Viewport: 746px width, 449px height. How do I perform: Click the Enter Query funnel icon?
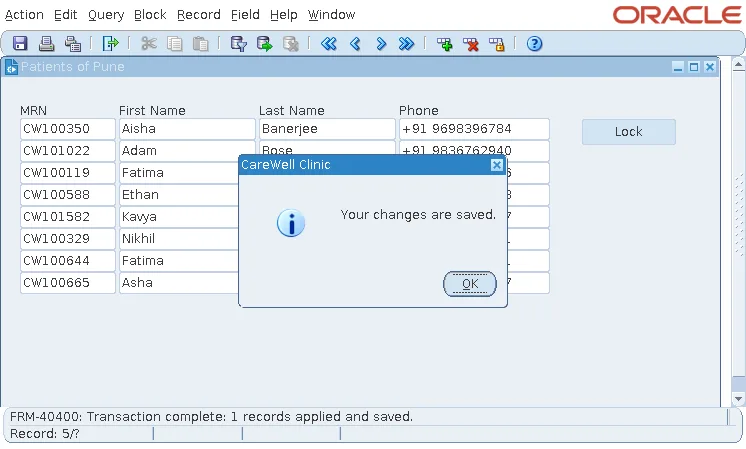tap(238, 44)
